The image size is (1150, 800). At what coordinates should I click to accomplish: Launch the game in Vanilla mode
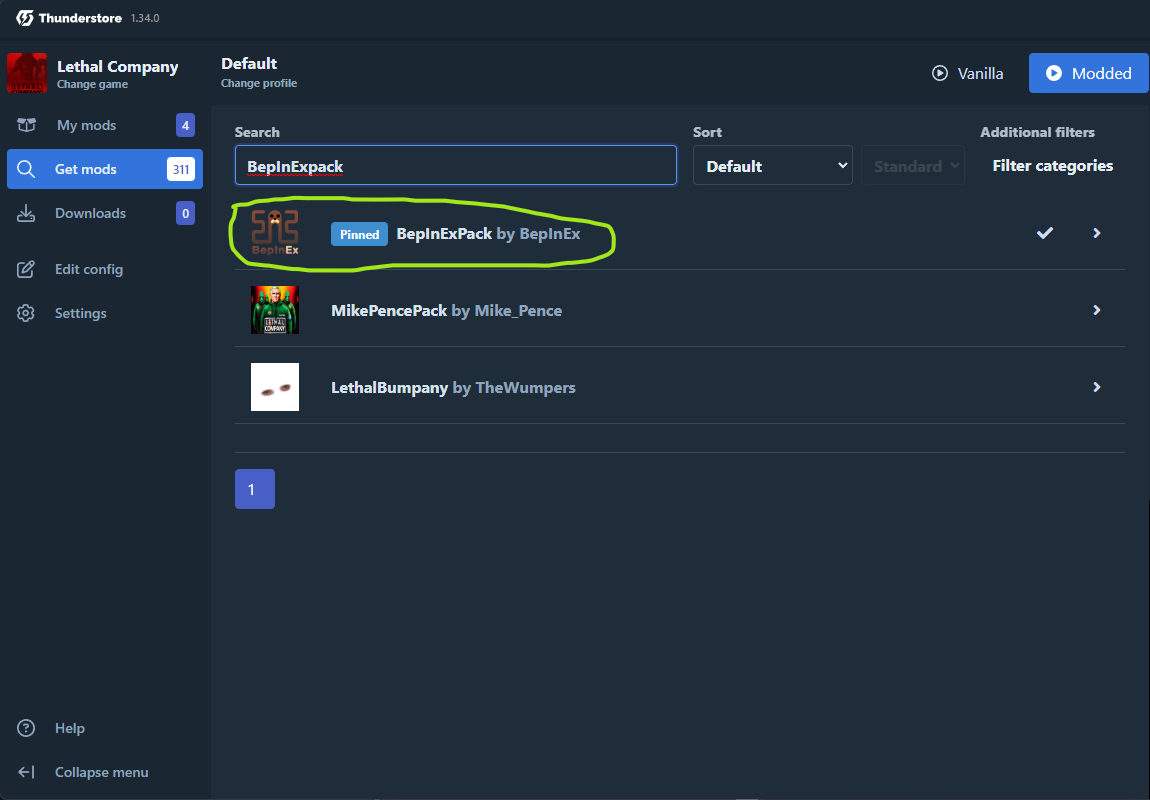click(x=967, y=73)
